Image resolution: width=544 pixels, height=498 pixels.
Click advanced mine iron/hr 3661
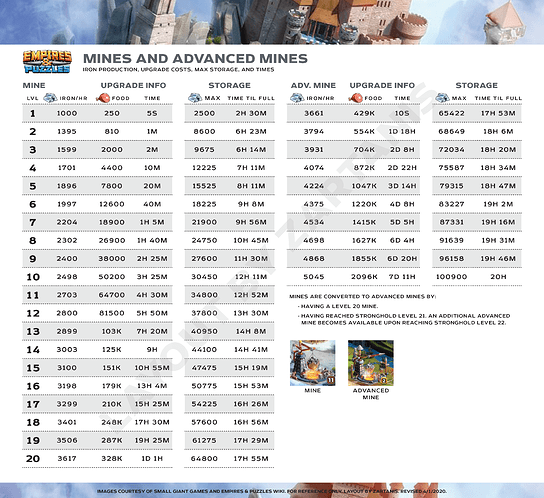click(x=314, y=113)
